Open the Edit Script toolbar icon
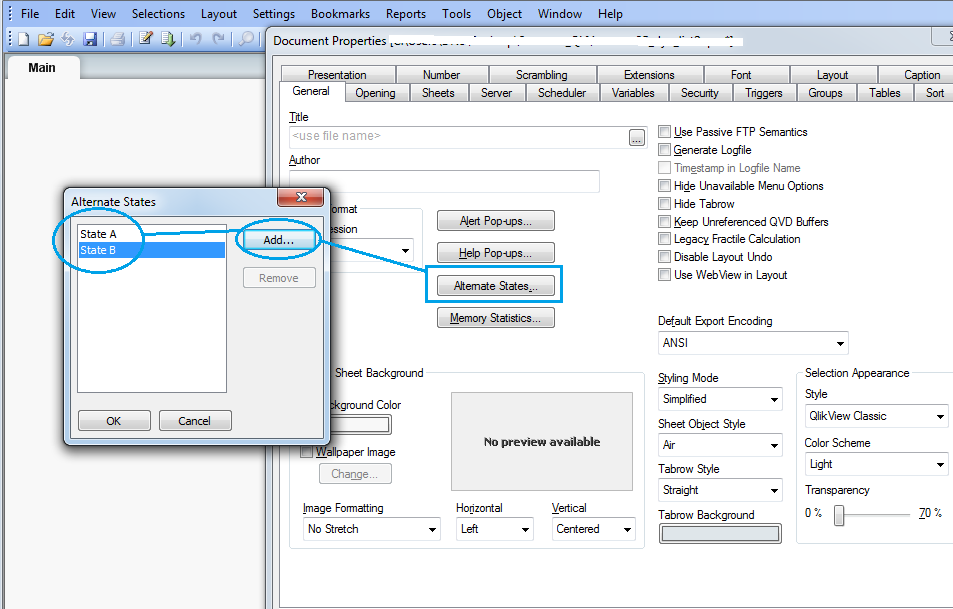Viewport: 953px width, 609px height. tap(146, 39)
